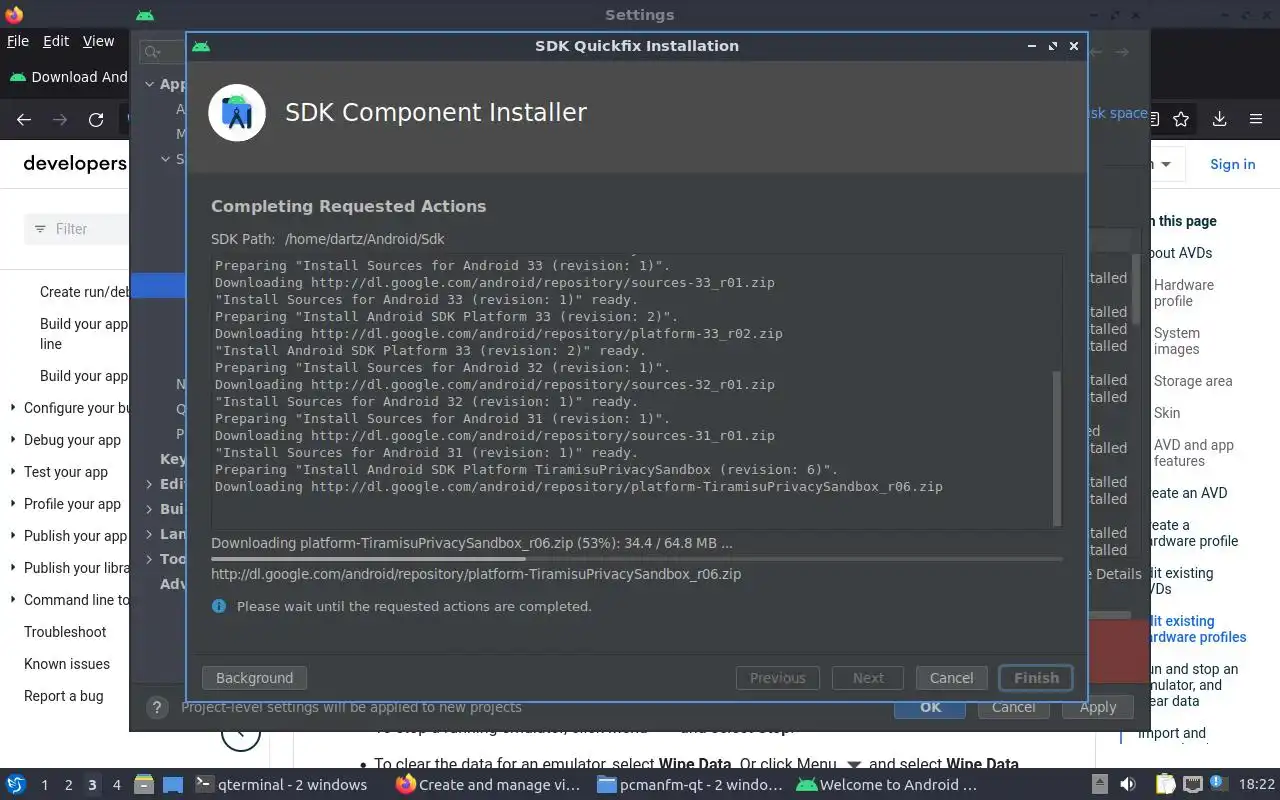This screenshot has height=800, width=1280.
Task: Launch file manager from panel quick launch
Action: click(x=143, y=785)
